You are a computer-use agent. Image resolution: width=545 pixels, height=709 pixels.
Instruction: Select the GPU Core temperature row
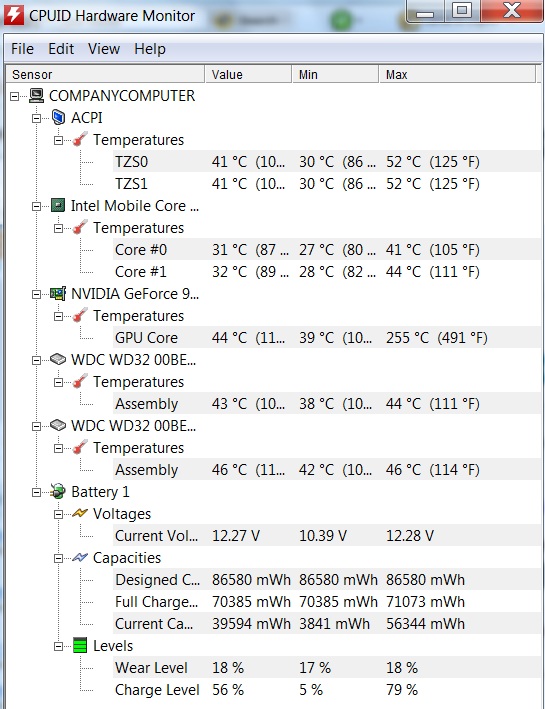pos(327,338)
